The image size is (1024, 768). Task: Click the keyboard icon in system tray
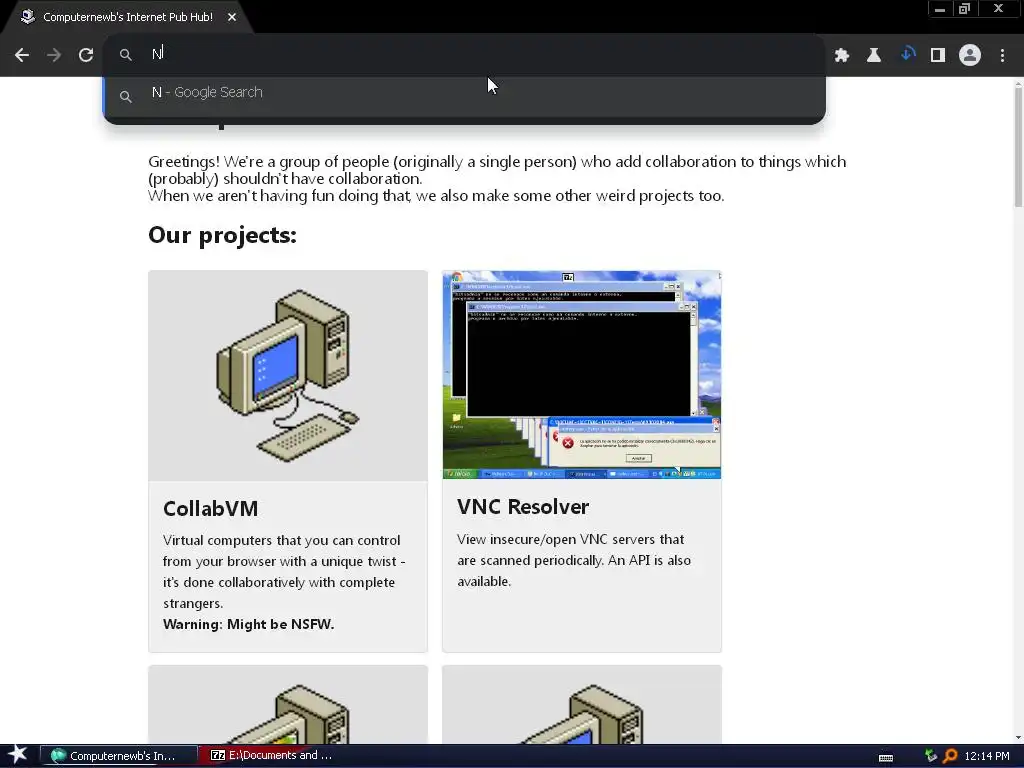click(x=886, y=757)
